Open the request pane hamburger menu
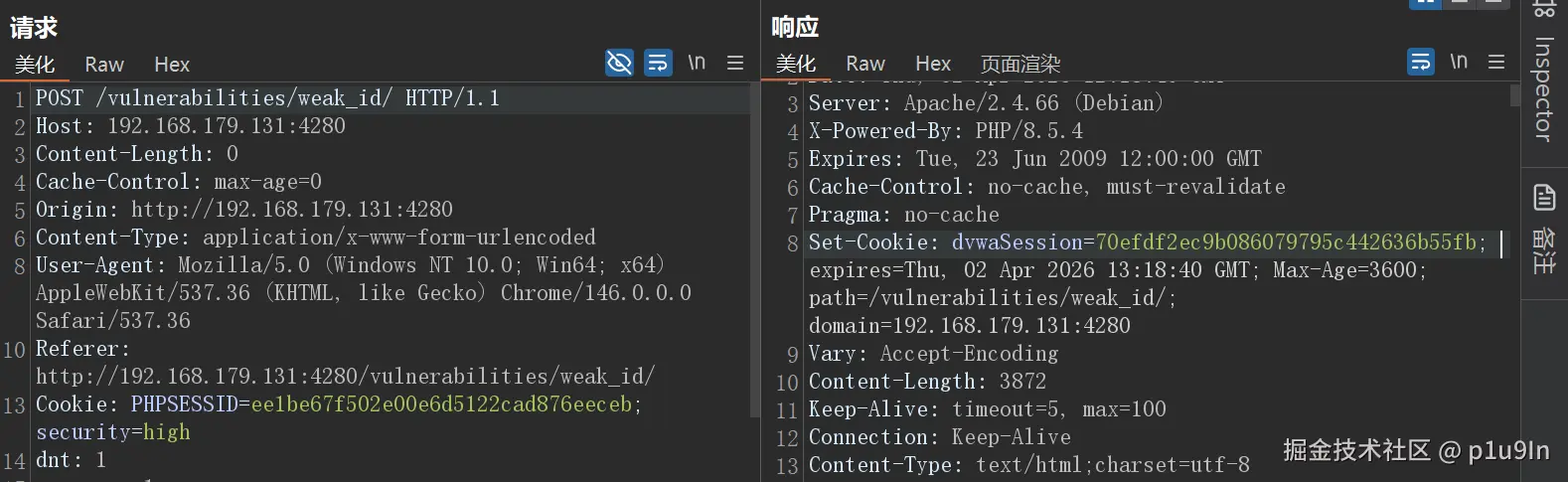This screenshot has height=482, width=1568. tap(735, 63)
